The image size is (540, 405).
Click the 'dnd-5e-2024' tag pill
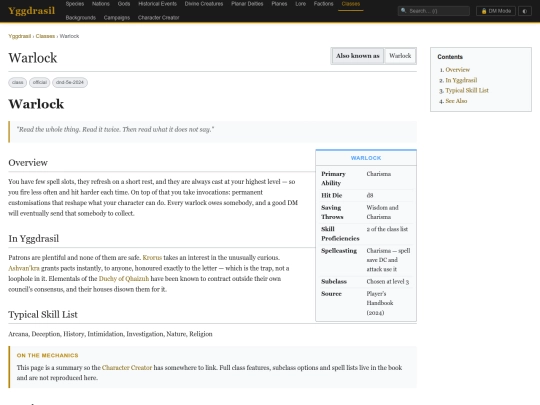[x=70, y=82]
